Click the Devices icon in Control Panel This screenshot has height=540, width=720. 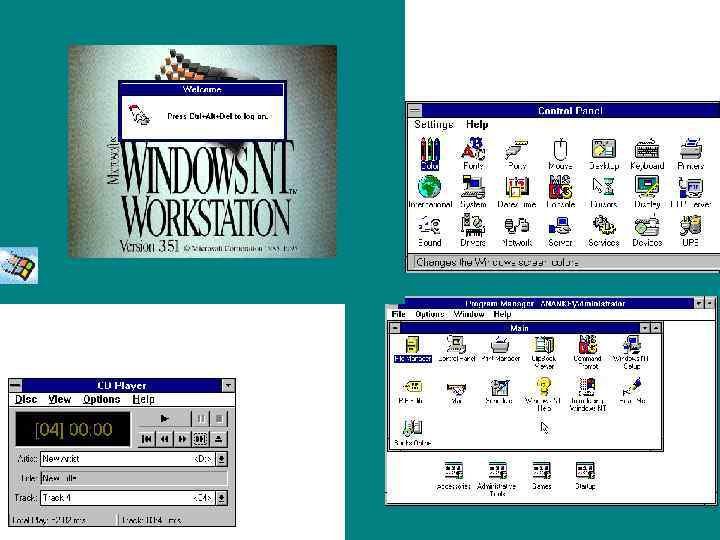click(x=647, y=231)
